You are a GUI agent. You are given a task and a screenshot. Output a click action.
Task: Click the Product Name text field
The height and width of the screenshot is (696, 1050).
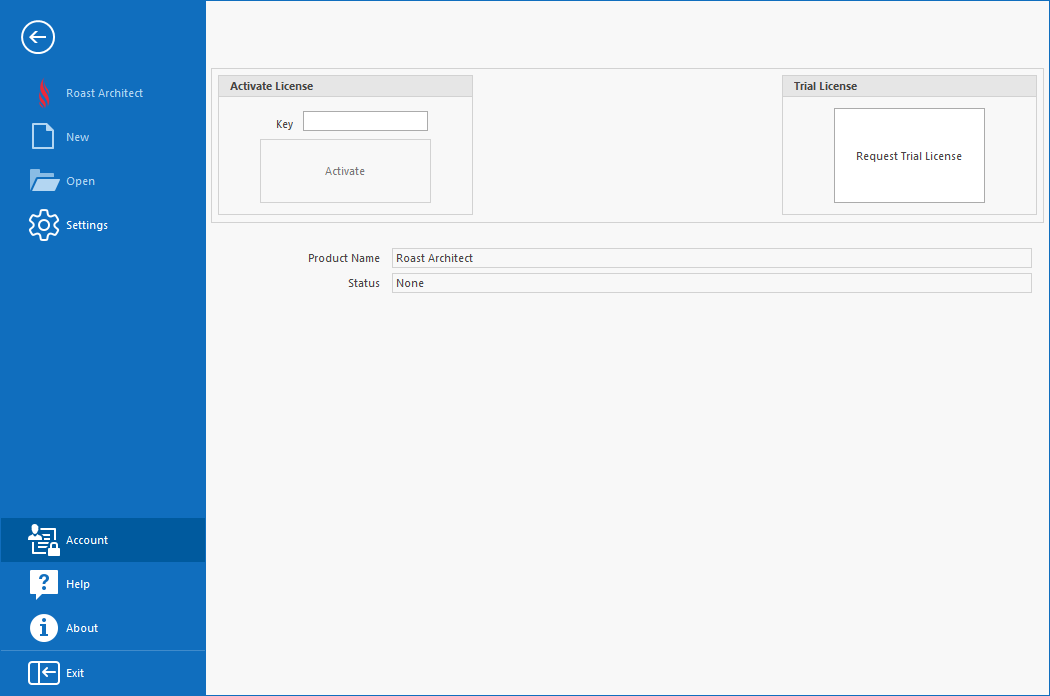click(711, 258)
